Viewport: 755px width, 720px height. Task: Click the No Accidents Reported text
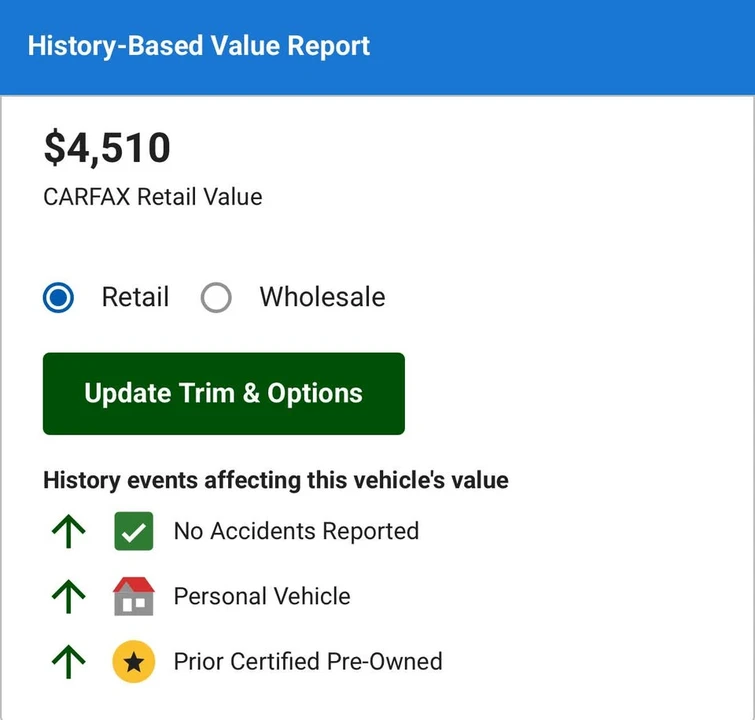pos(296,531)
